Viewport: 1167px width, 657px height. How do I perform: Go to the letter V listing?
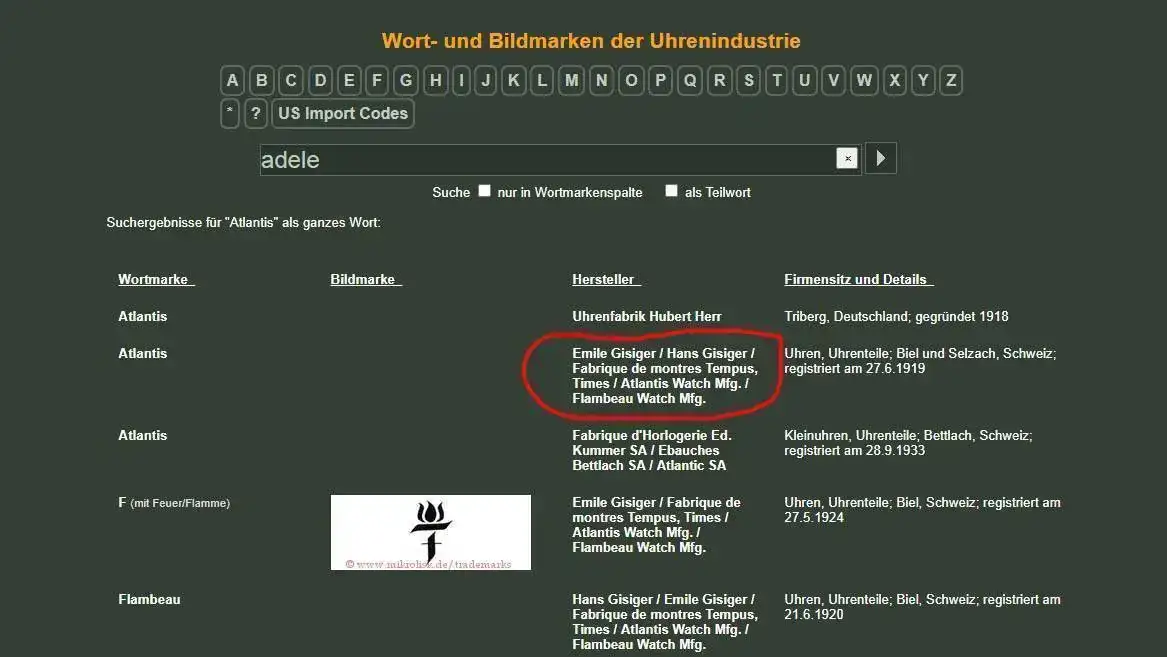pyautogui.click(x=834, y=80)
